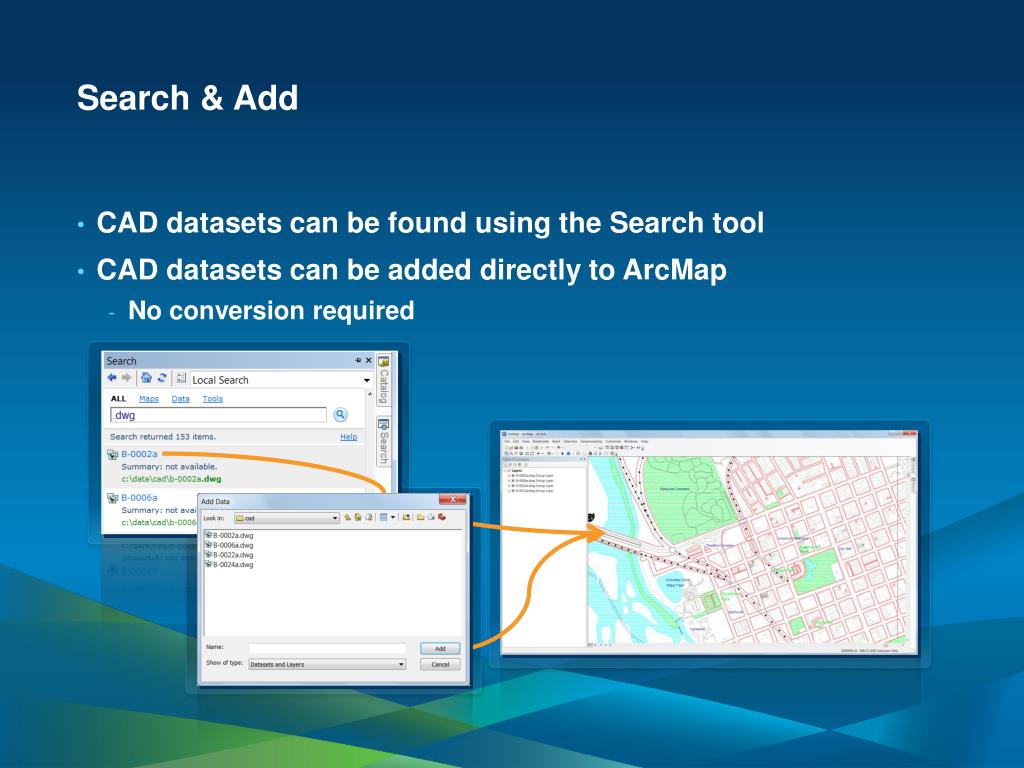
Task: Toggle the B-0006a.dwg Group Layer checkbox
Action: (x=513, y=481)
